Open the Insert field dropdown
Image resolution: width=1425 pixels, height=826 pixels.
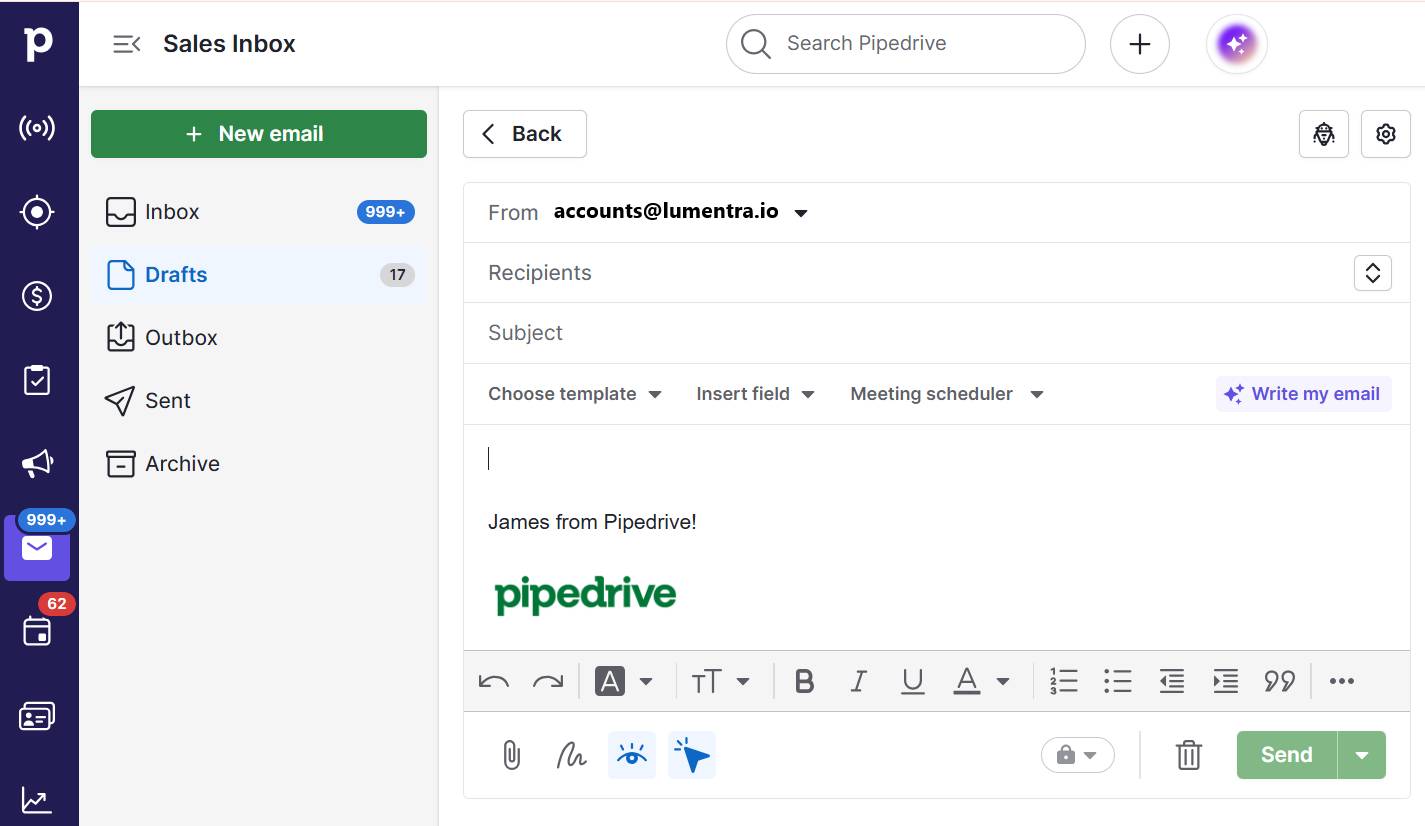click(755, 394)
